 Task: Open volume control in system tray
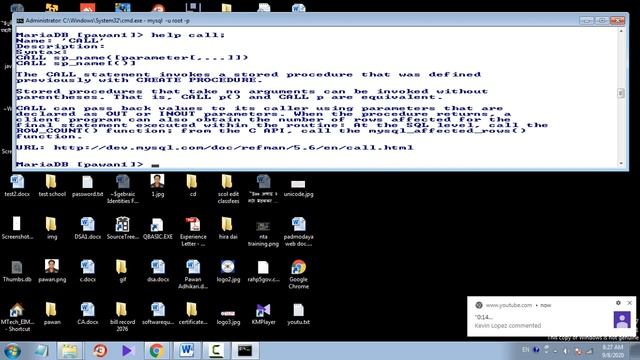[565, 351]
